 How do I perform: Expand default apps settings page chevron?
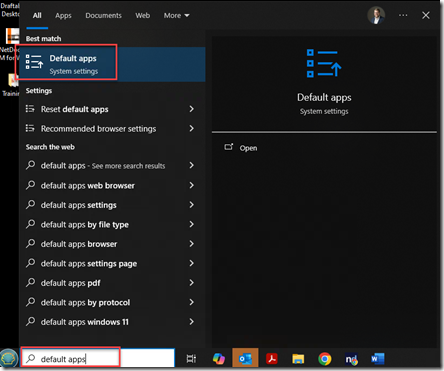tap(191, 263)
